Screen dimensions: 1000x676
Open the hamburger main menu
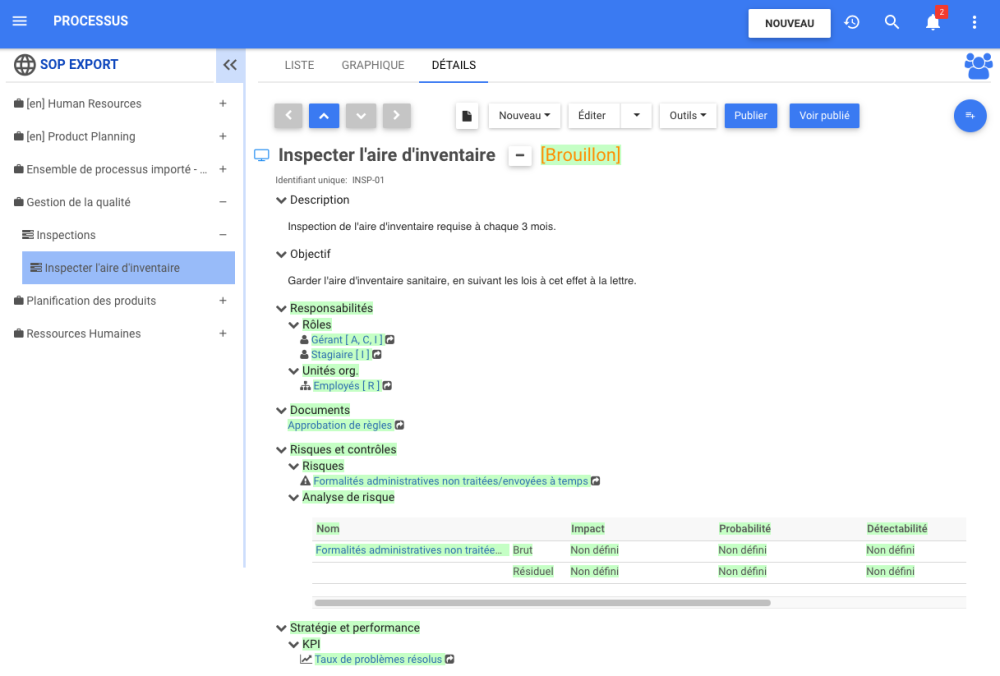pos(20,21)
